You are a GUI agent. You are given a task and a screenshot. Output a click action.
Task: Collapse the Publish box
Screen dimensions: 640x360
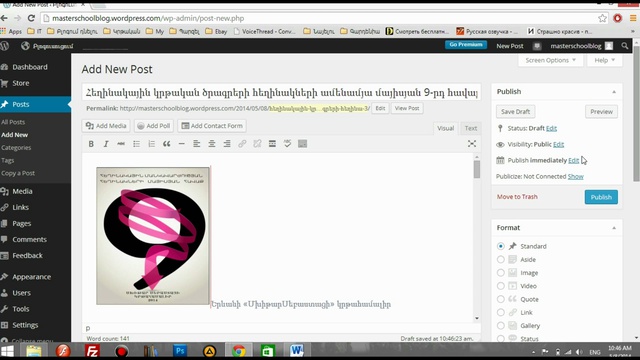[614, 92]
